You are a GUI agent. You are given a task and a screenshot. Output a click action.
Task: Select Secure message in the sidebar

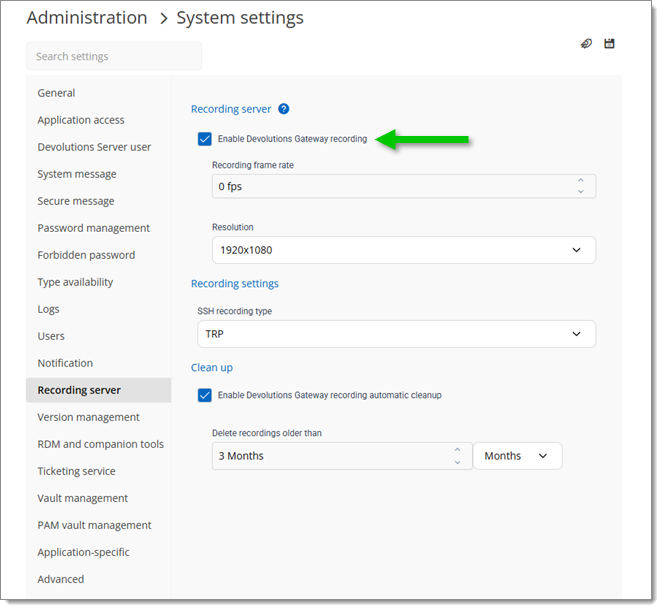[x=98, y=201]
